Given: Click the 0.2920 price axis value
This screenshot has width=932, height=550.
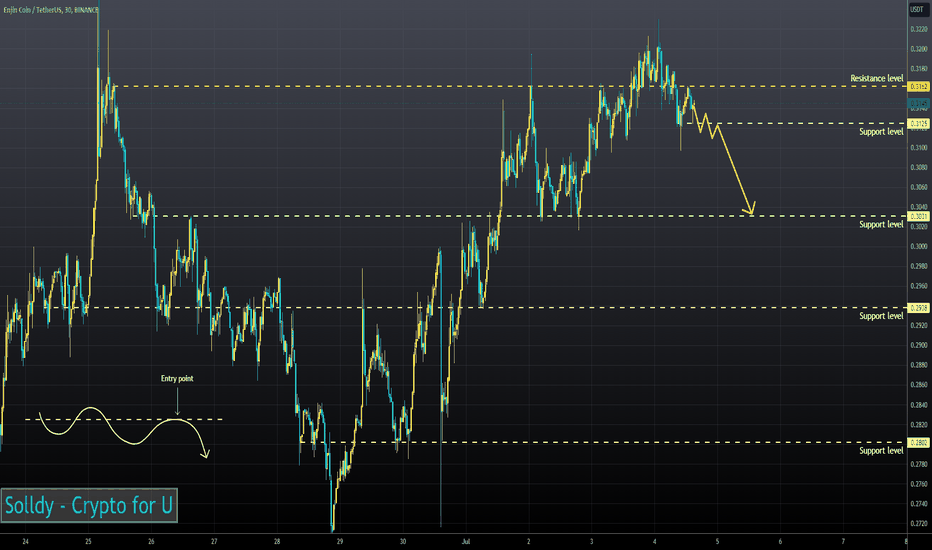Looking at the screenshot, I should pos(918,326).
